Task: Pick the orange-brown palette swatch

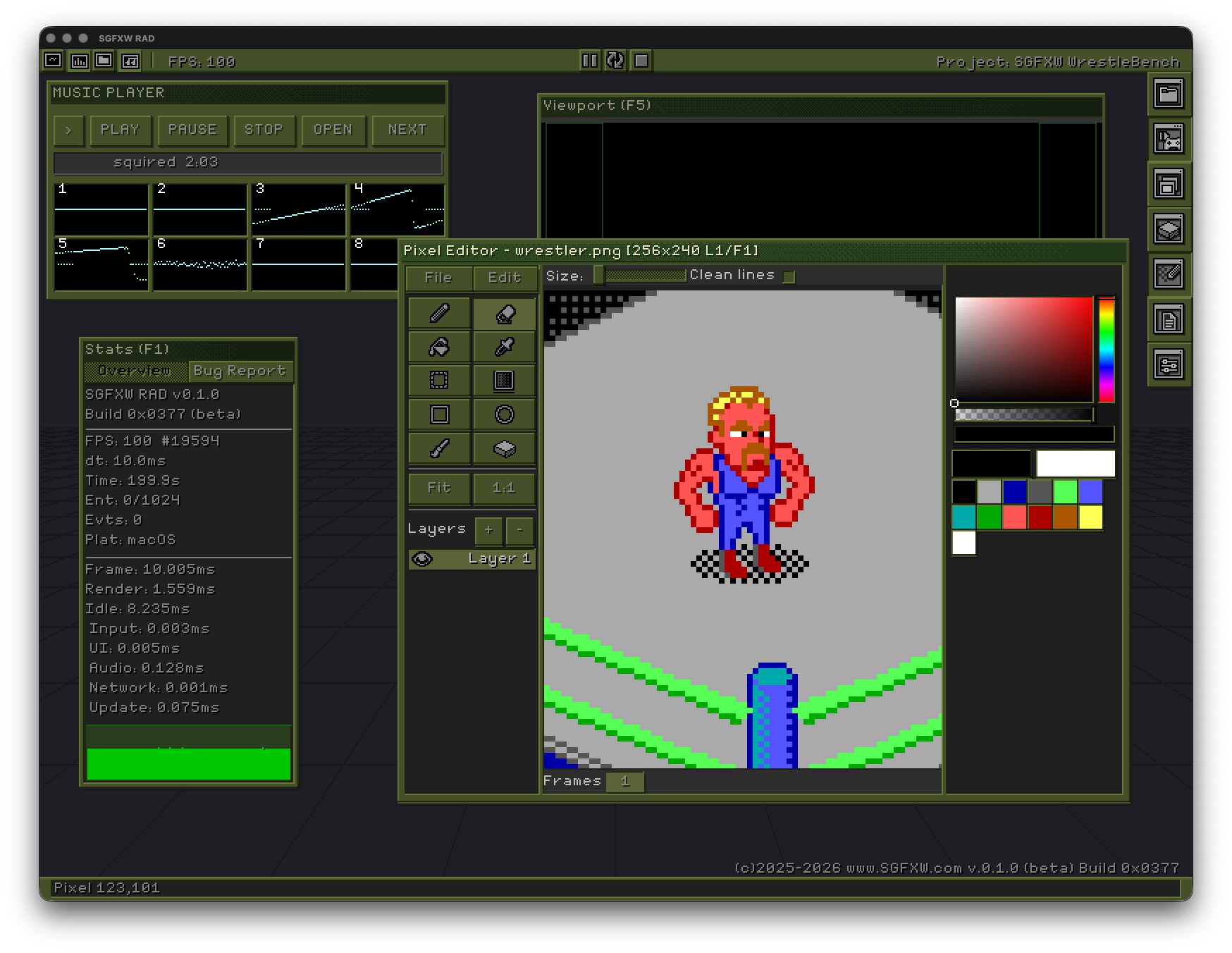Action: pyautogui.click(x=1066, y=517)
